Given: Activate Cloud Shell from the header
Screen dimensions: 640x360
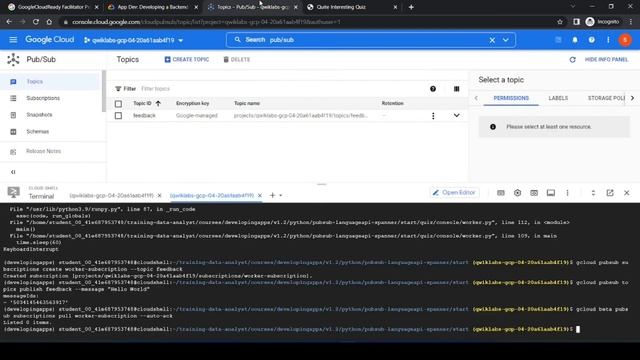Looking at the screenshot, I should tap(558, 40).
